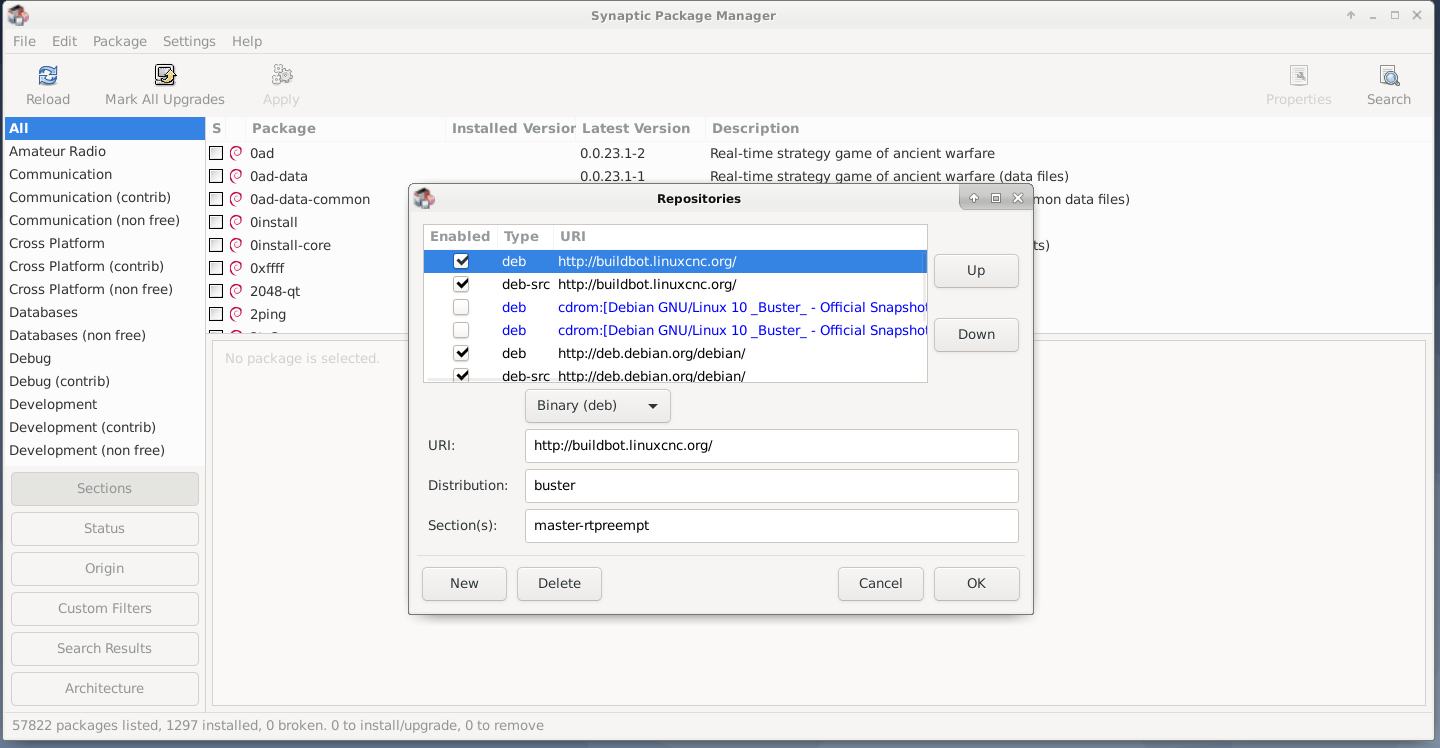The height and width of the screenshot is (748, 1440).
Task: Move repository Up in list
Action: 976,270
